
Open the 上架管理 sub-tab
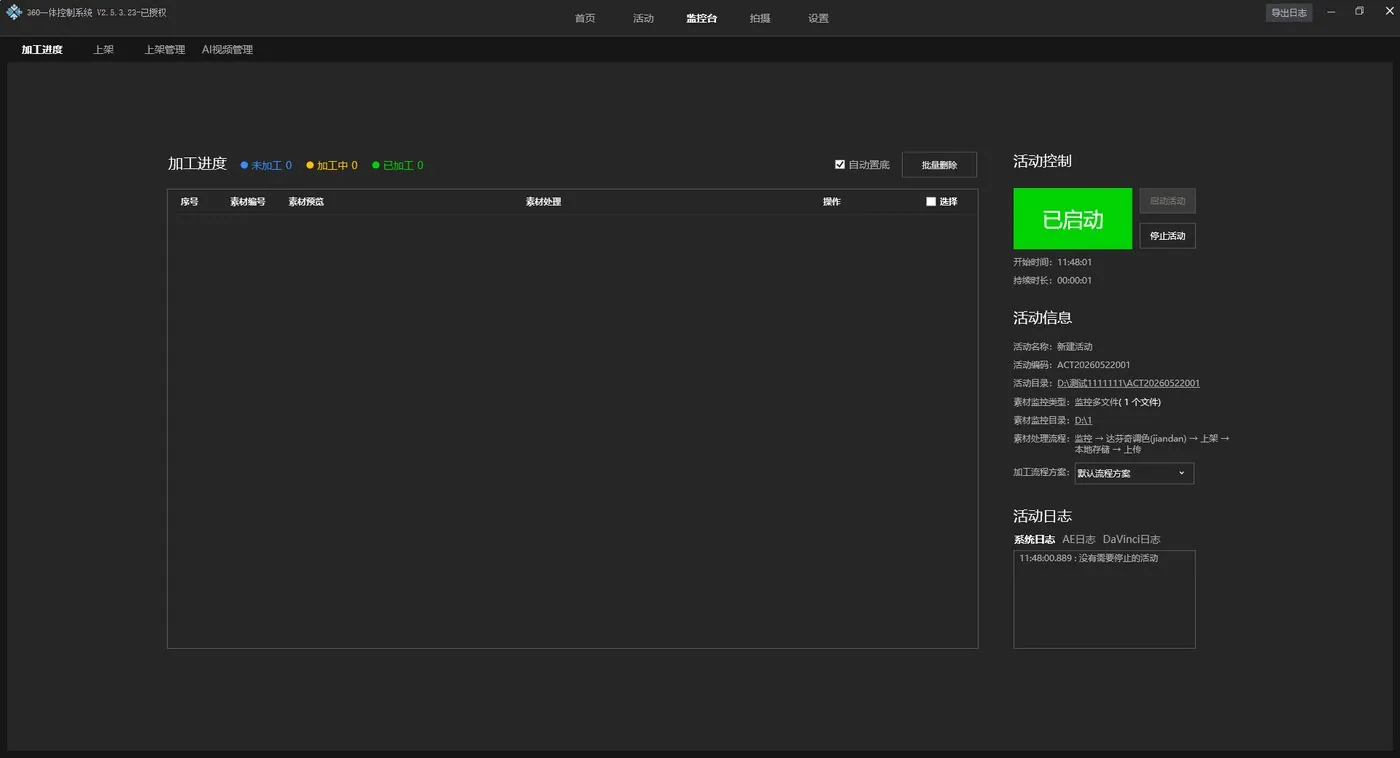point(164,49)
